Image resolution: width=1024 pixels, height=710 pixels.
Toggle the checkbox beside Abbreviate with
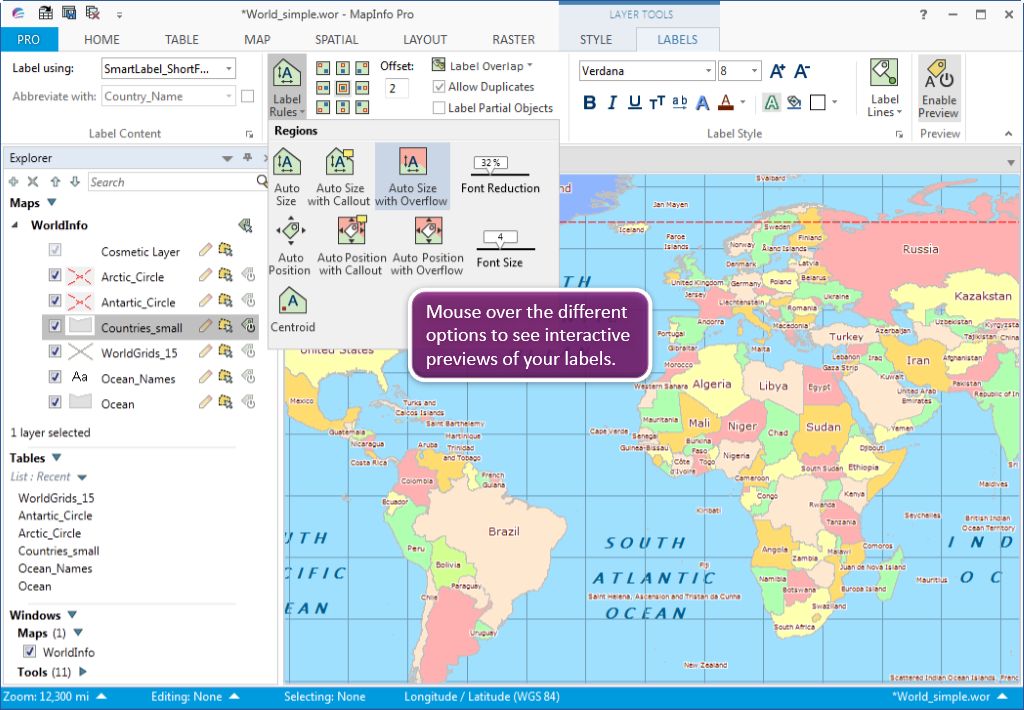[248, 96]
